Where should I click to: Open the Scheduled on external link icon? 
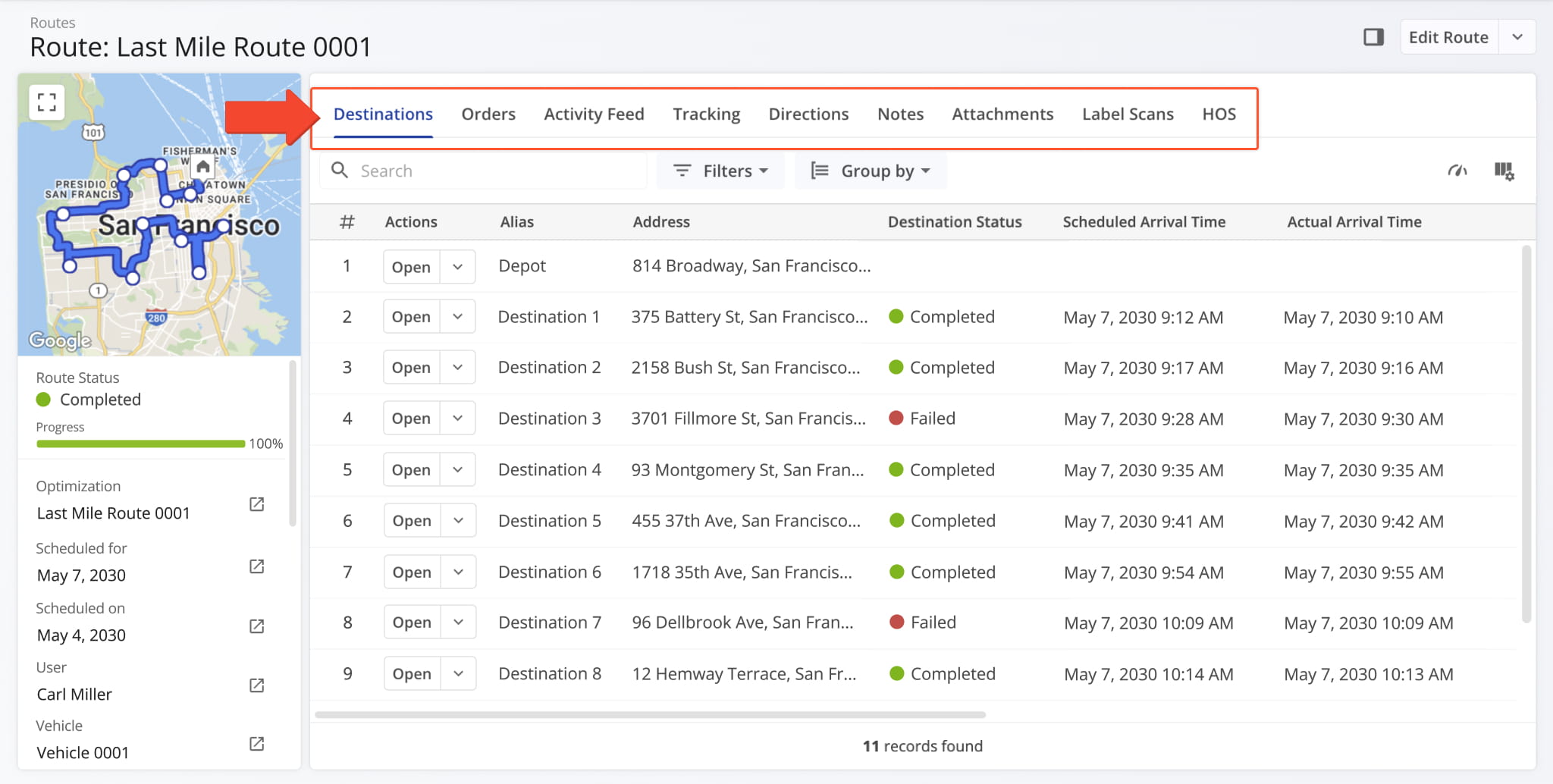(257, 627)
